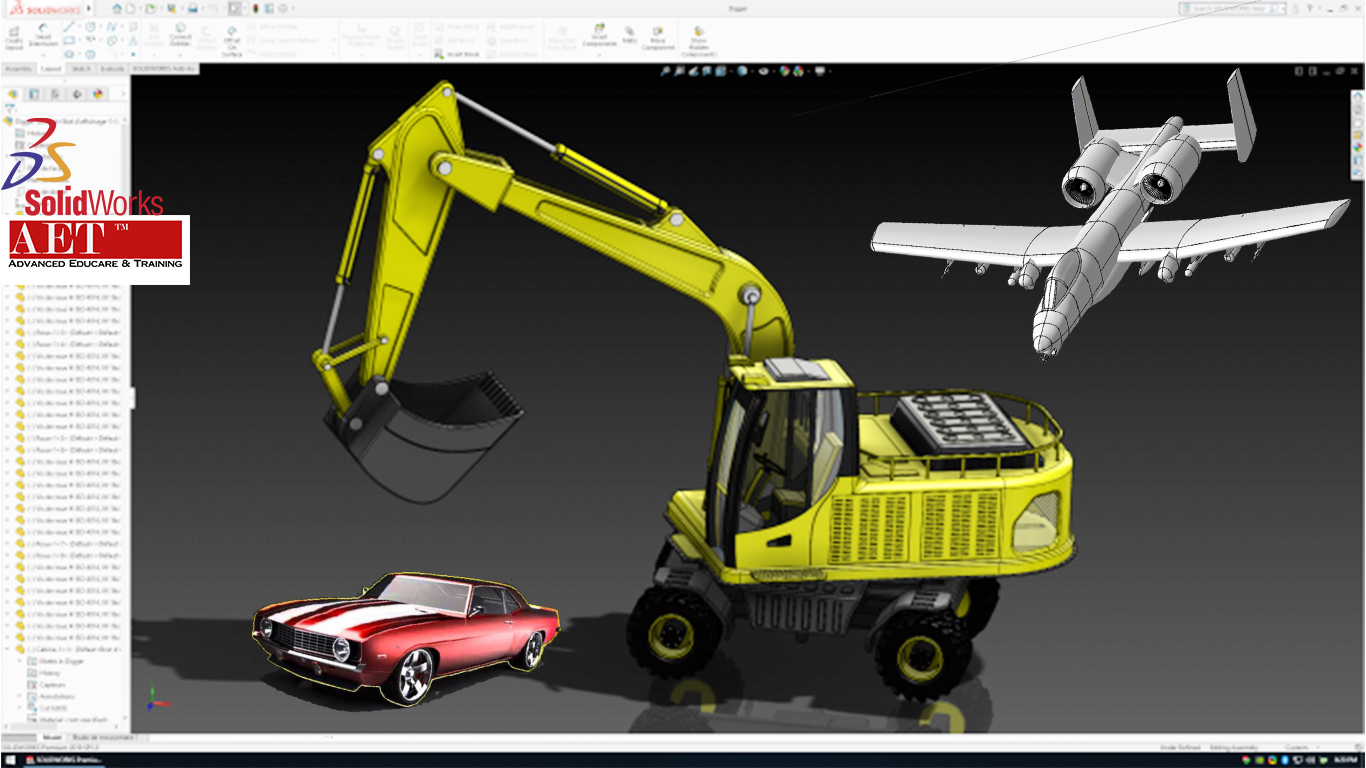
Task: Select the Offset On Surface tool
Action: point(232,40)
